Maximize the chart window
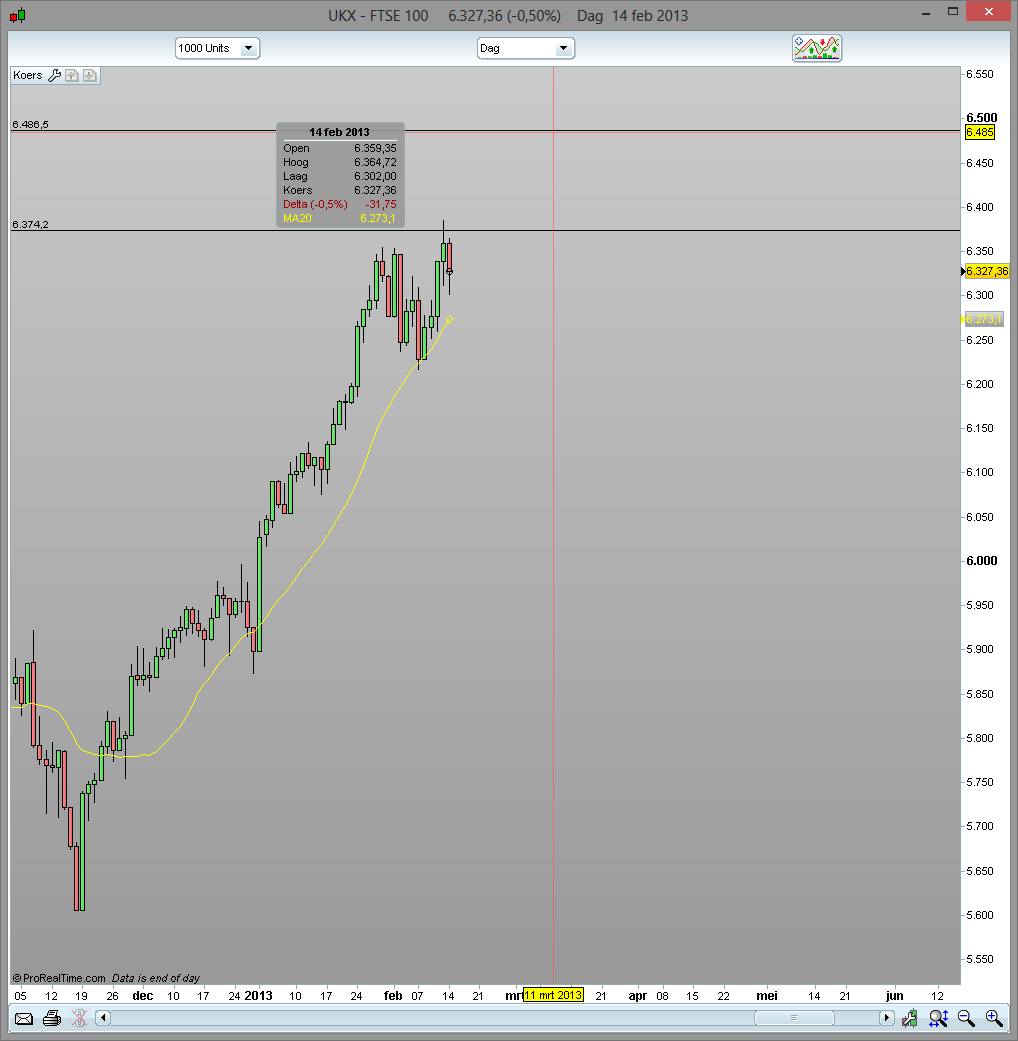The height and width of the screenshot is (1041, 1018). click(x=953, y=12)
